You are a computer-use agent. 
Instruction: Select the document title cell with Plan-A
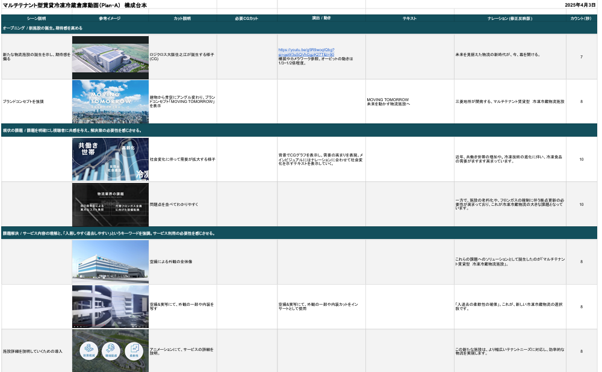point(75,5)
